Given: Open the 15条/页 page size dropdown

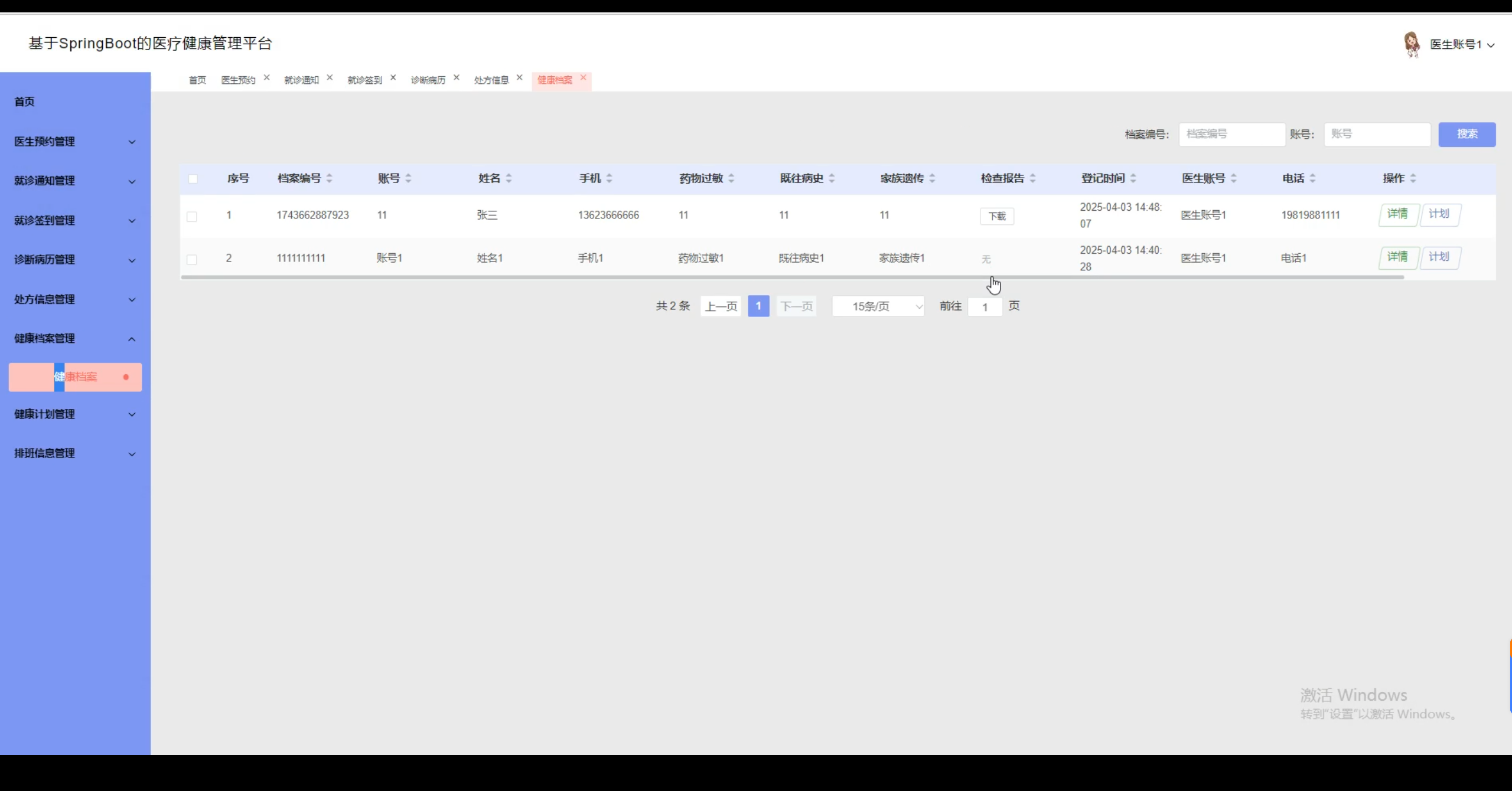Looking at the screenshot, I should pyautogui.click(x=878, y=306).
